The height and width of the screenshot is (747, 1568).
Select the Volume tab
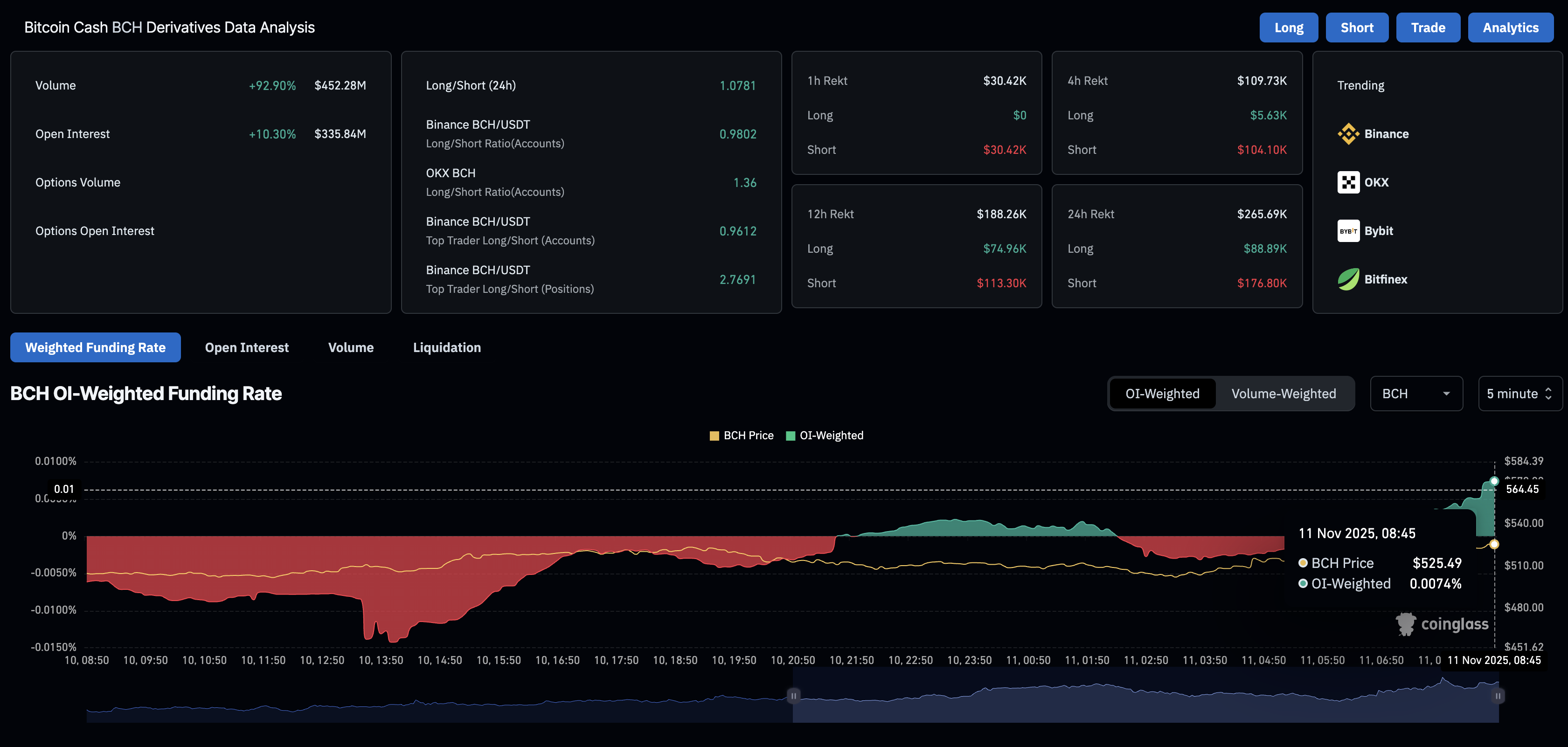pos(351,347)
